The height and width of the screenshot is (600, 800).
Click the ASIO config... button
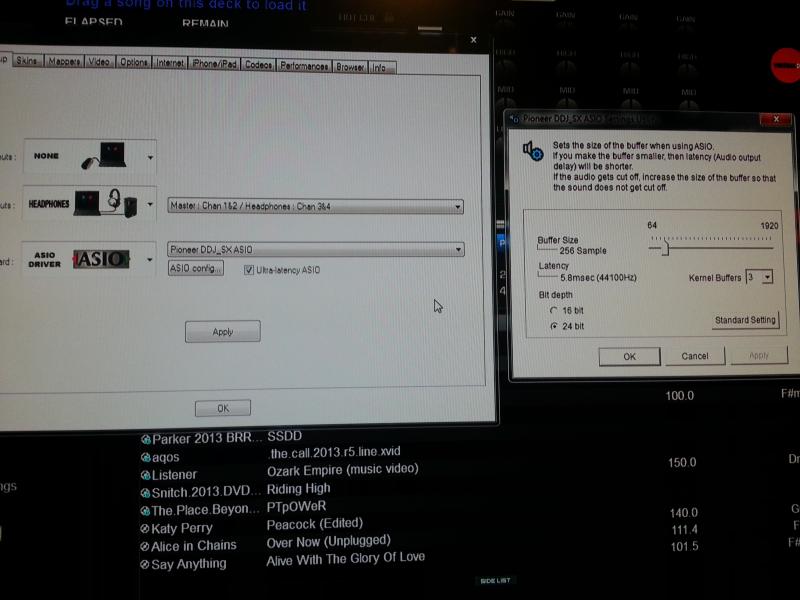click(196, 268)
